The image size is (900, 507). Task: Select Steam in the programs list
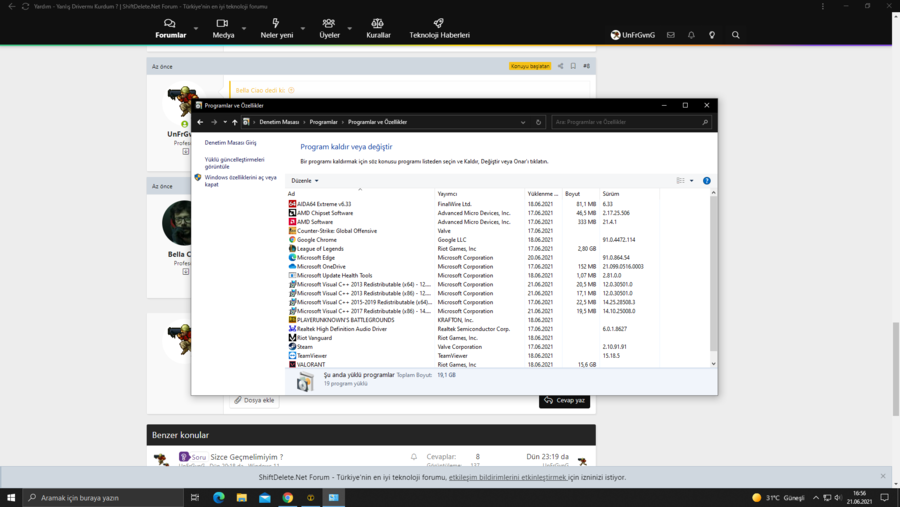click(305, 347)
